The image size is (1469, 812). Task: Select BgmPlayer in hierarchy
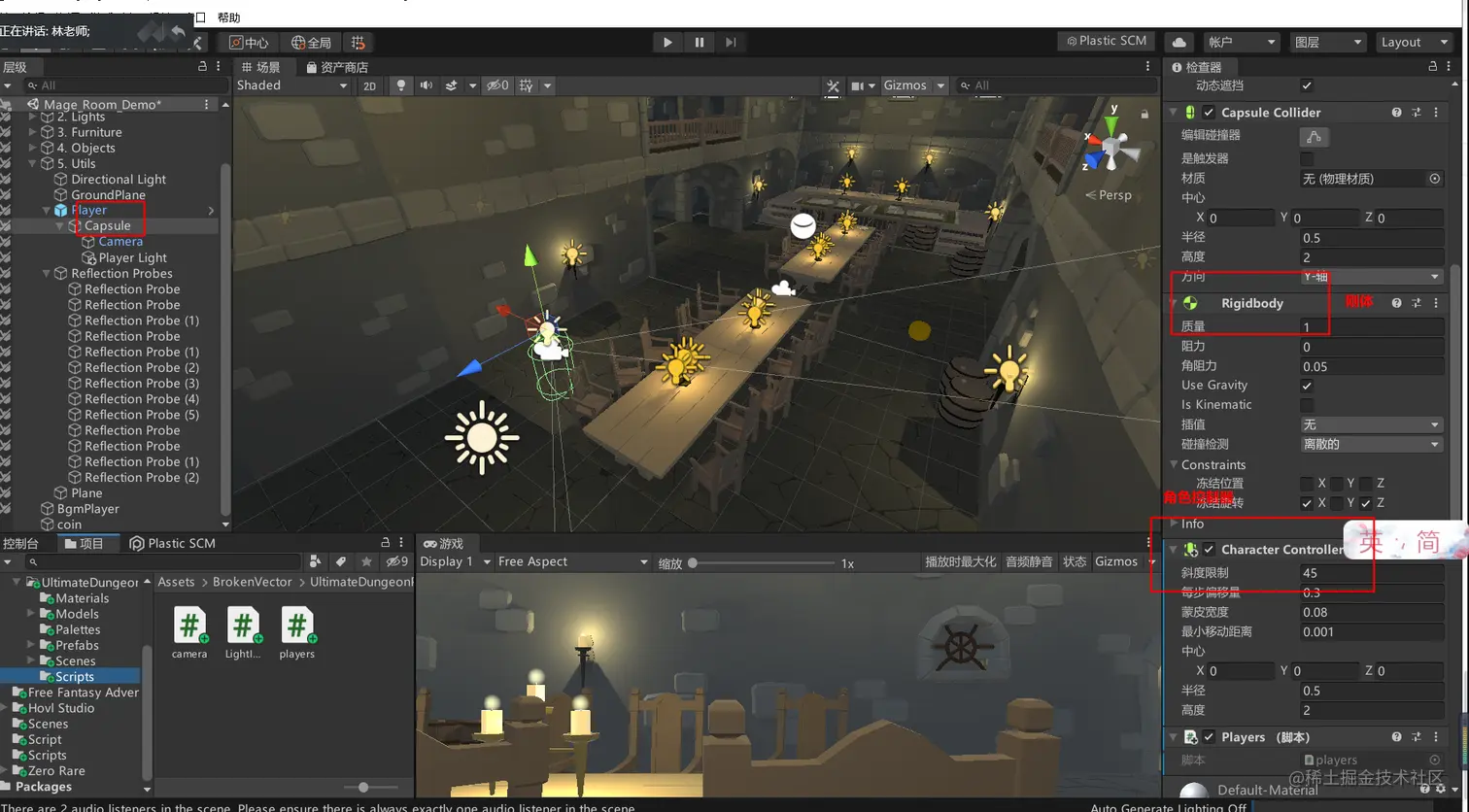(x=87, y=508)
